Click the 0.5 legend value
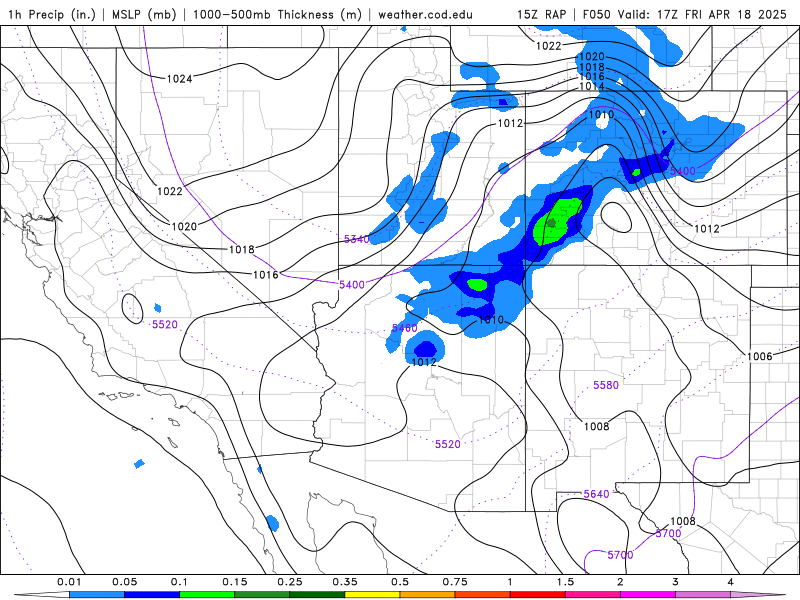The width and height of the screenshot is (800, 600). [400, 582]
